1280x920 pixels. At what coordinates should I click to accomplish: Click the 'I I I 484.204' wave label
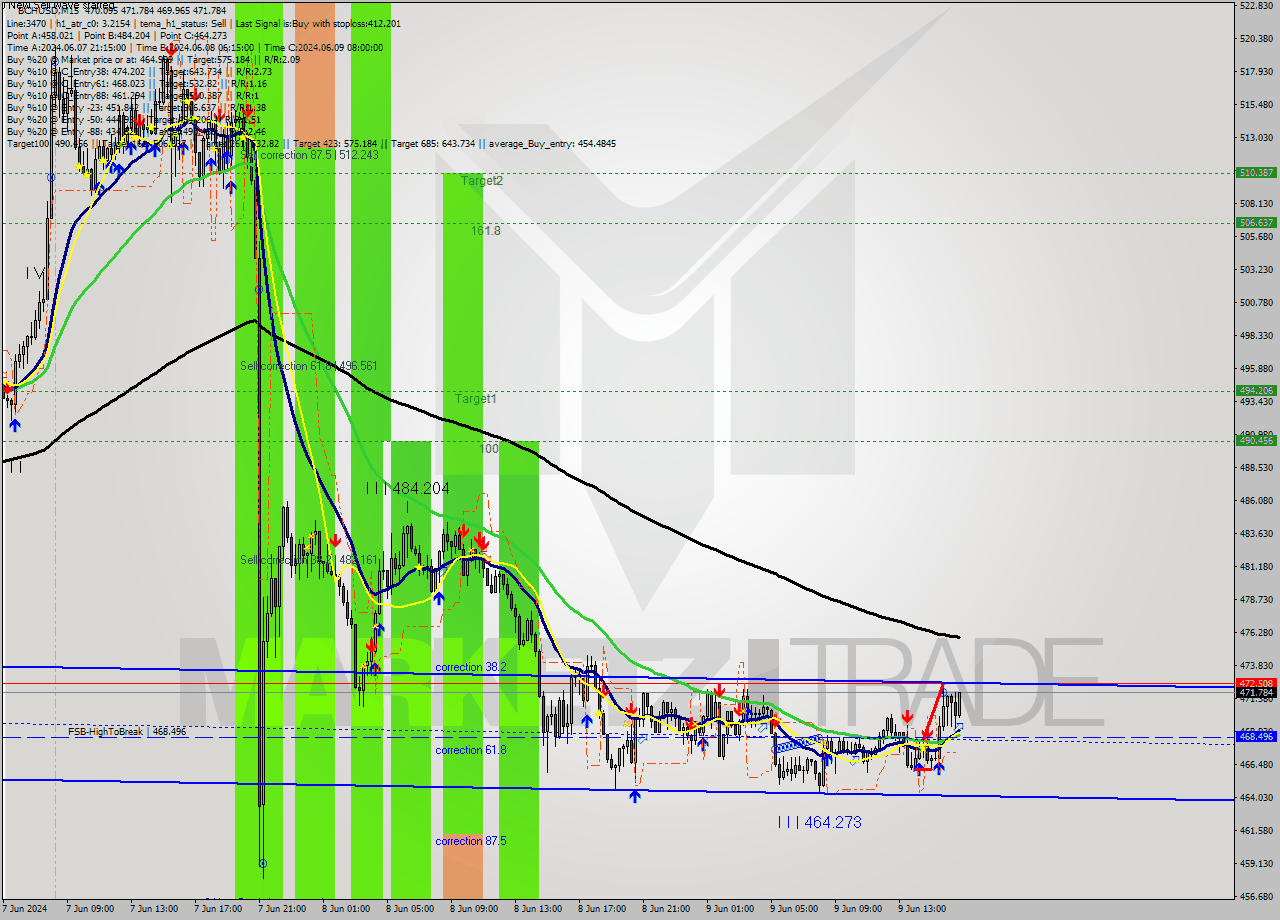407,488
